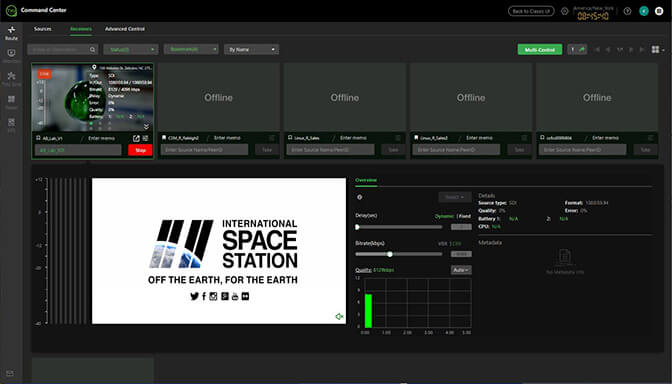Open the help circle icon in header
Viewport: 672px width, 384px height.
tap(627, 11)
